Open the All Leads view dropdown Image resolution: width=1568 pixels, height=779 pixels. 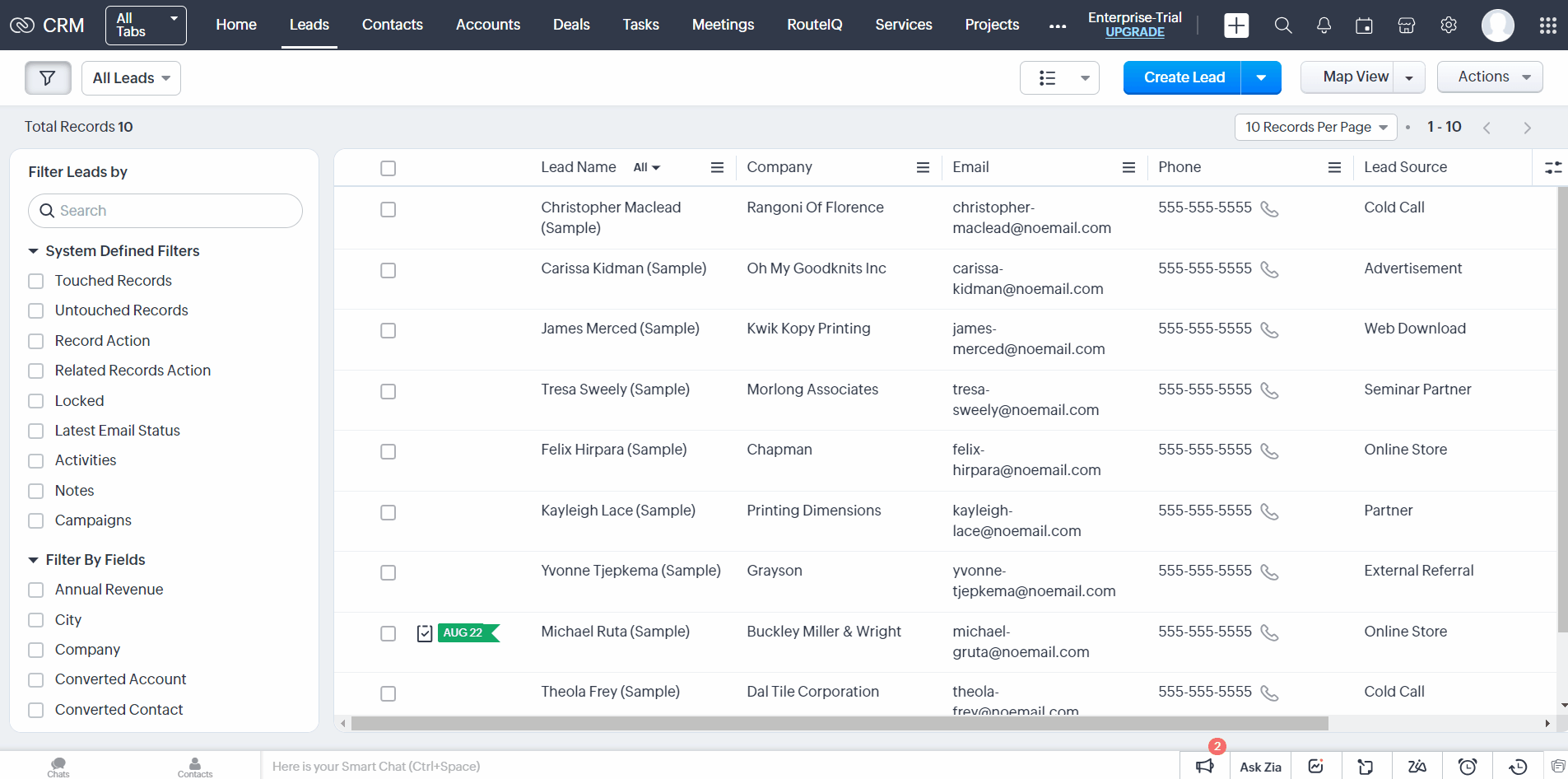(x=131, y=78)
